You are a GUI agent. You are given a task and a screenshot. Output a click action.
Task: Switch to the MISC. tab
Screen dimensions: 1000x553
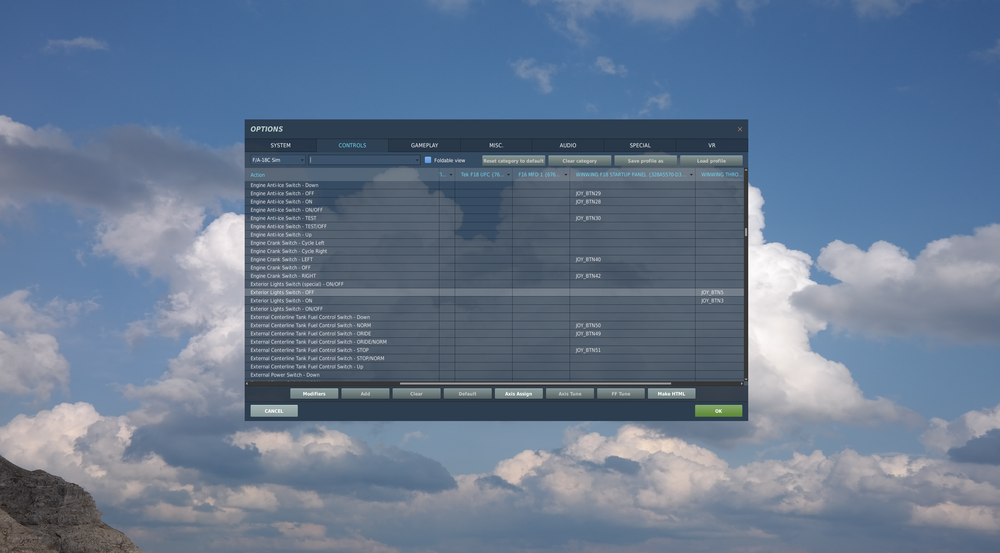coord(496,145)
